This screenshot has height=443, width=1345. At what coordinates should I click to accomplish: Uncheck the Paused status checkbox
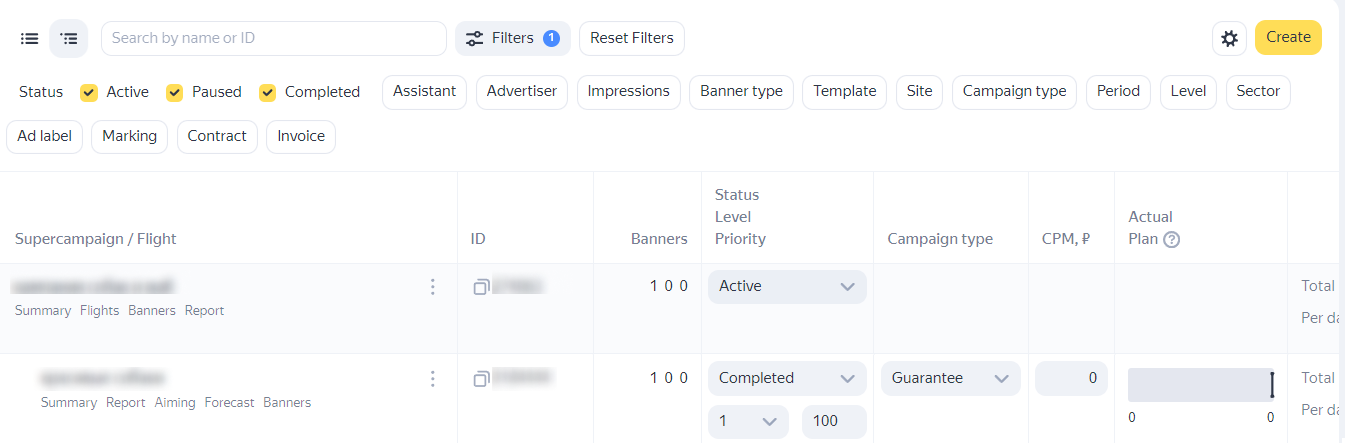pyautogui.click(x=175, y=92)
